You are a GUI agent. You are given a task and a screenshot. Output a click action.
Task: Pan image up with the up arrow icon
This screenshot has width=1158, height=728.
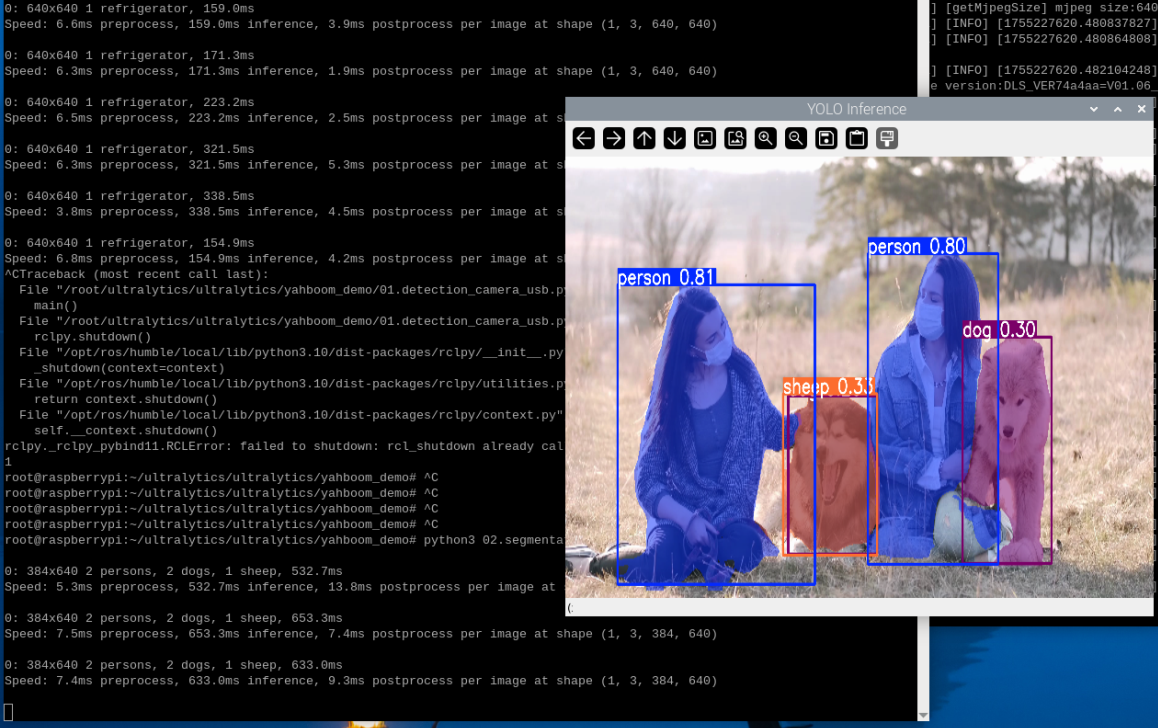click(644, 138)
